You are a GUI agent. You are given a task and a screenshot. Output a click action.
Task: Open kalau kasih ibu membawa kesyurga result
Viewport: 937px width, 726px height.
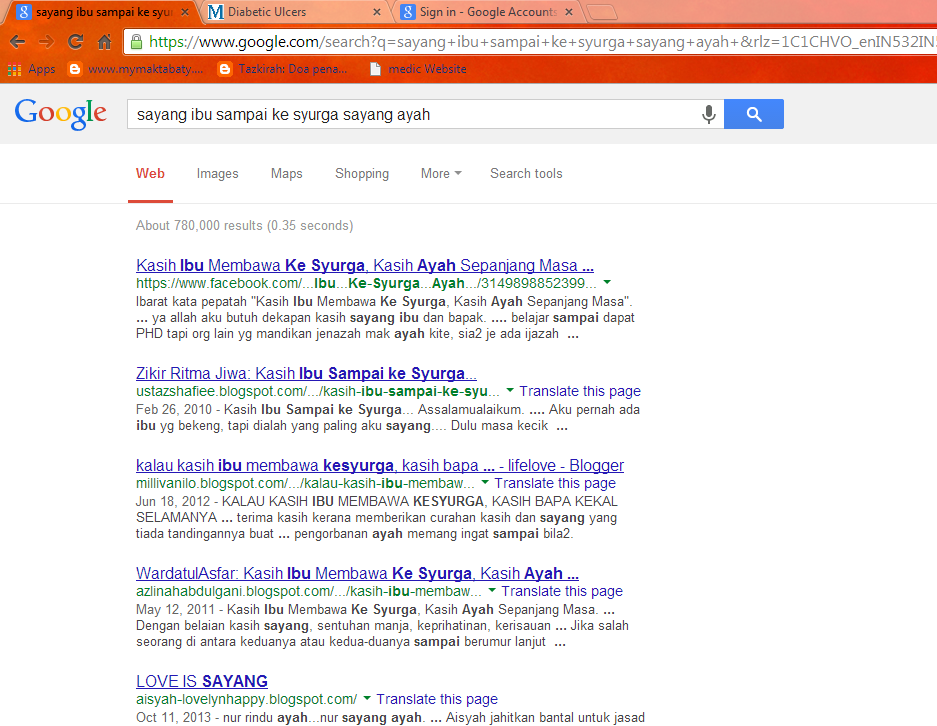pos(379,465)
